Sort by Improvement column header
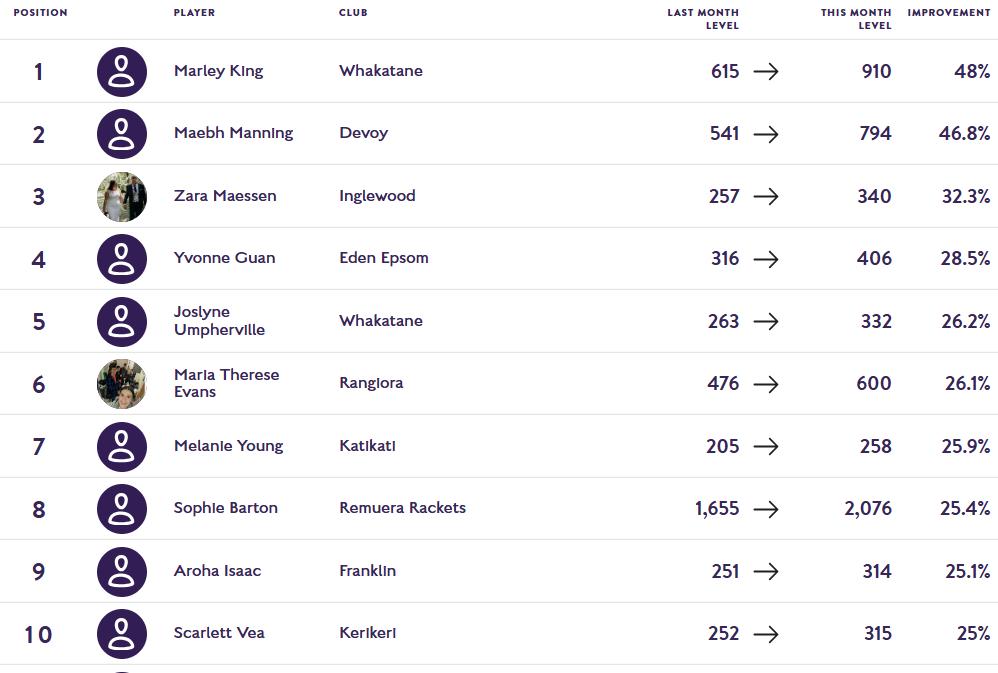Screen dimensions: 998x673 [948, 13]
